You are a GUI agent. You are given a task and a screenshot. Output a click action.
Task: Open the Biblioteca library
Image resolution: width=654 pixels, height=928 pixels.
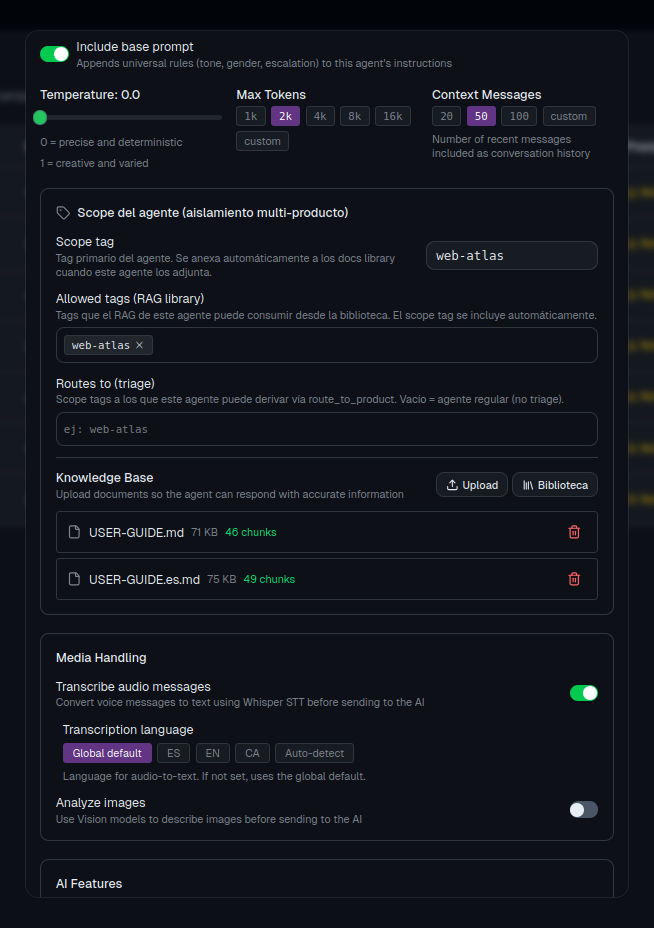[x=555, y=485]
